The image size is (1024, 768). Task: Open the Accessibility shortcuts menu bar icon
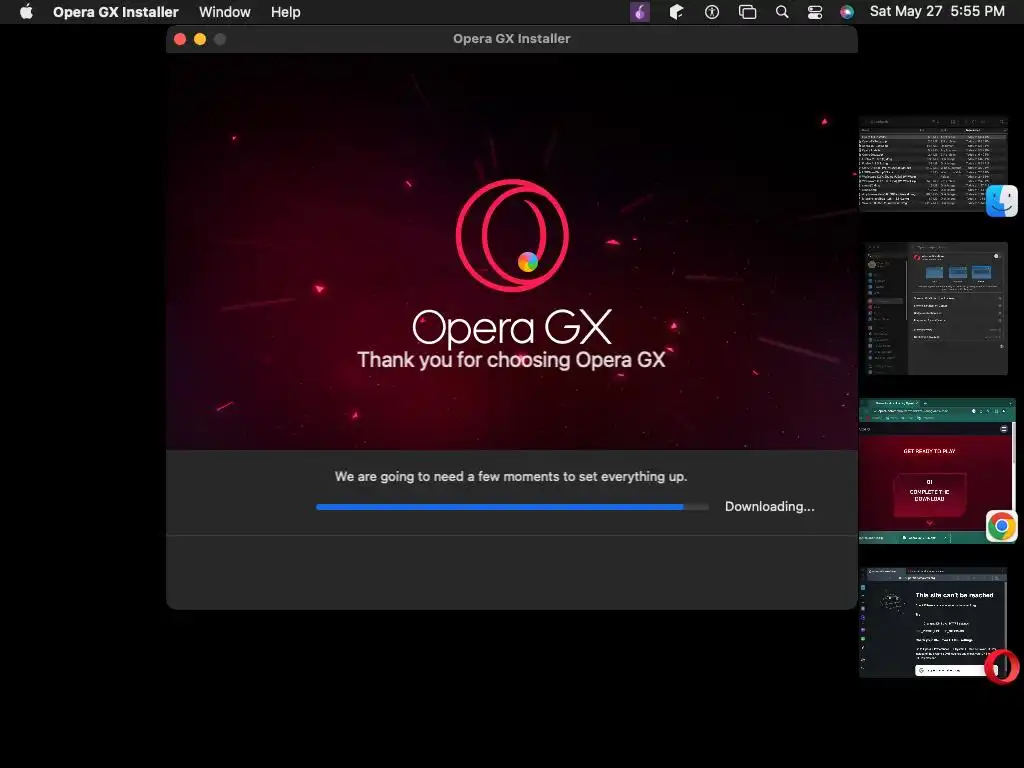712,12
